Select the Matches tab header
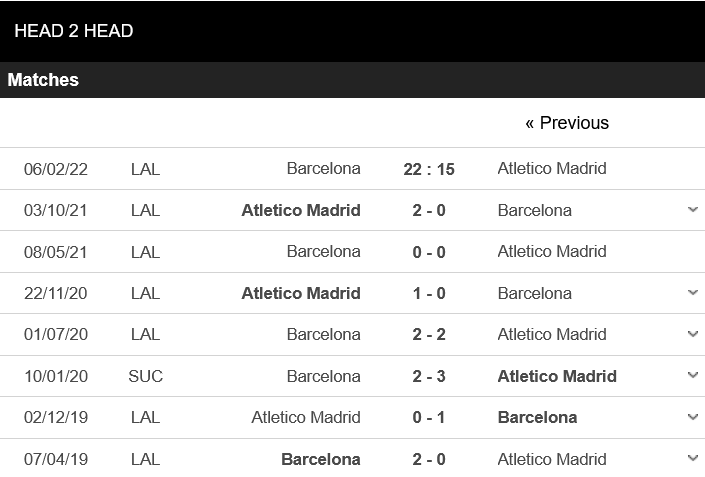 pos(43,80)
